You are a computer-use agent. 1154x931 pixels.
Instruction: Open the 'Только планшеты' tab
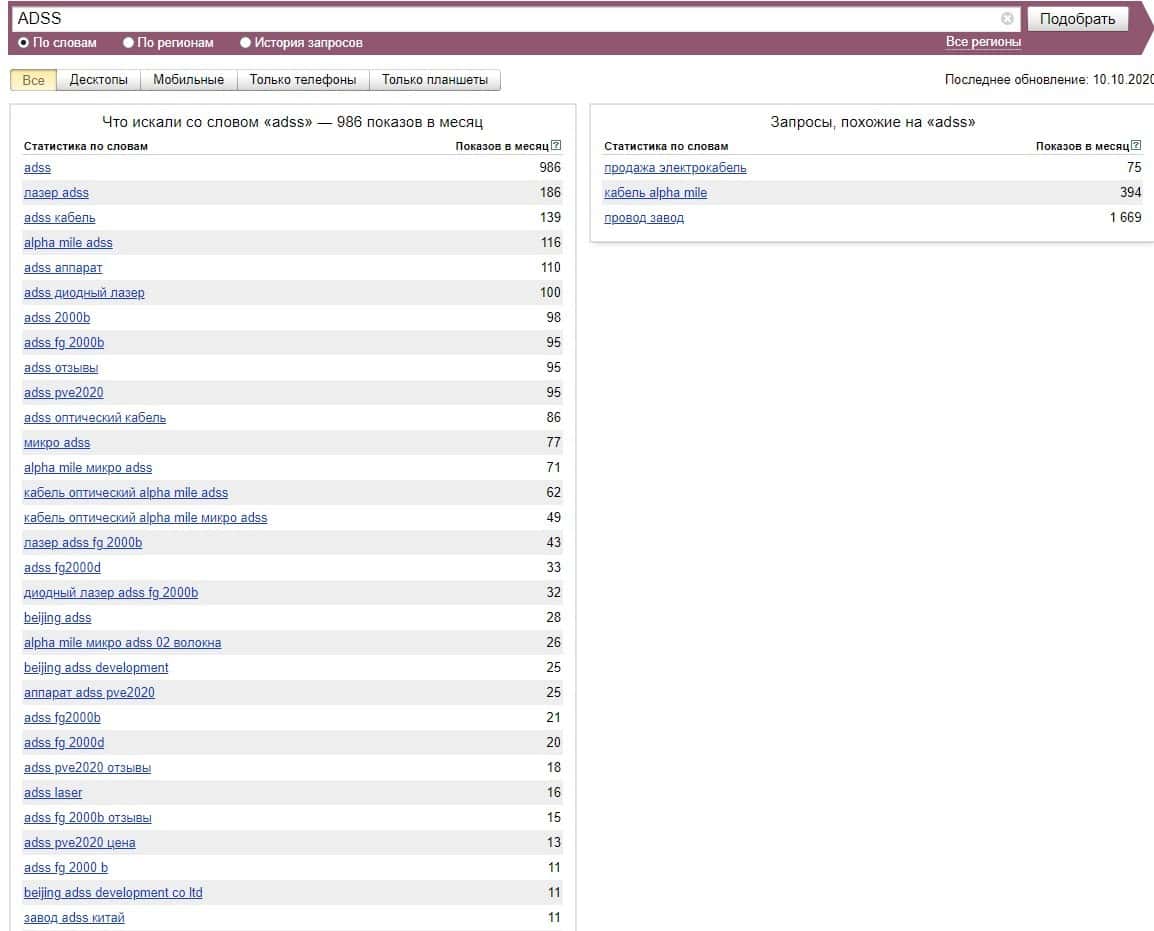click(435, 80)
